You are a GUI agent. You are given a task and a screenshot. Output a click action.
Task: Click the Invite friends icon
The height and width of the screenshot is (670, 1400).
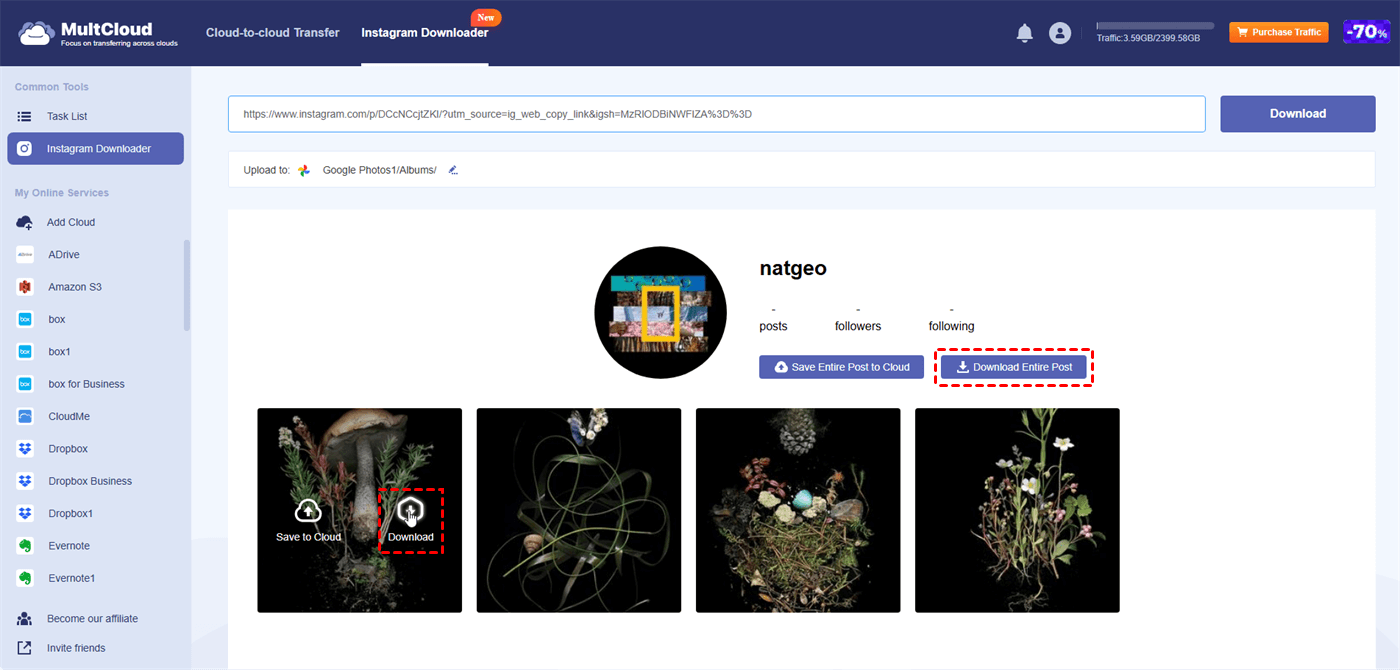point(25,648)
